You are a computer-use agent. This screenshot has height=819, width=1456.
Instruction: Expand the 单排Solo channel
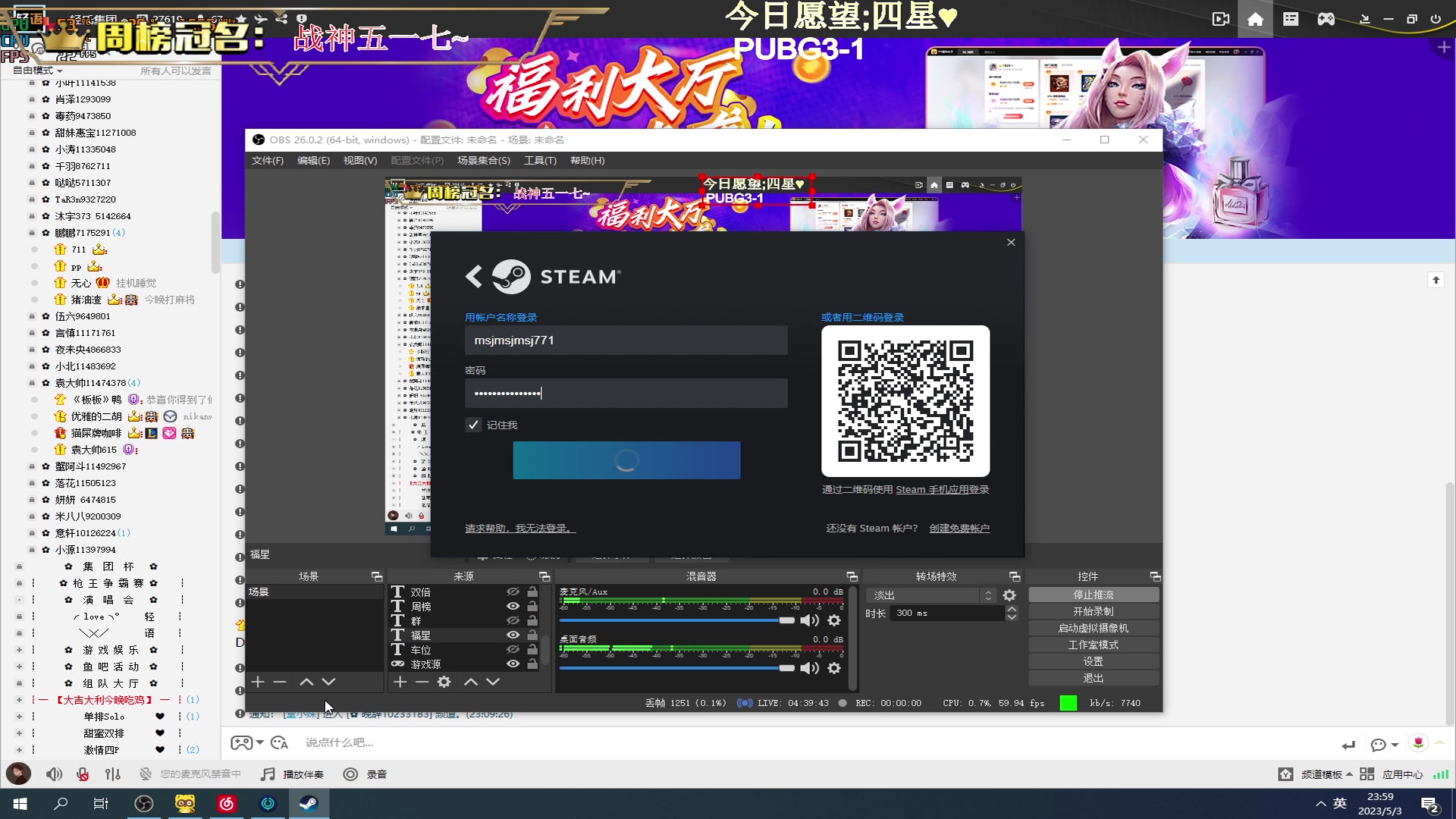click(x=19, y=717)
